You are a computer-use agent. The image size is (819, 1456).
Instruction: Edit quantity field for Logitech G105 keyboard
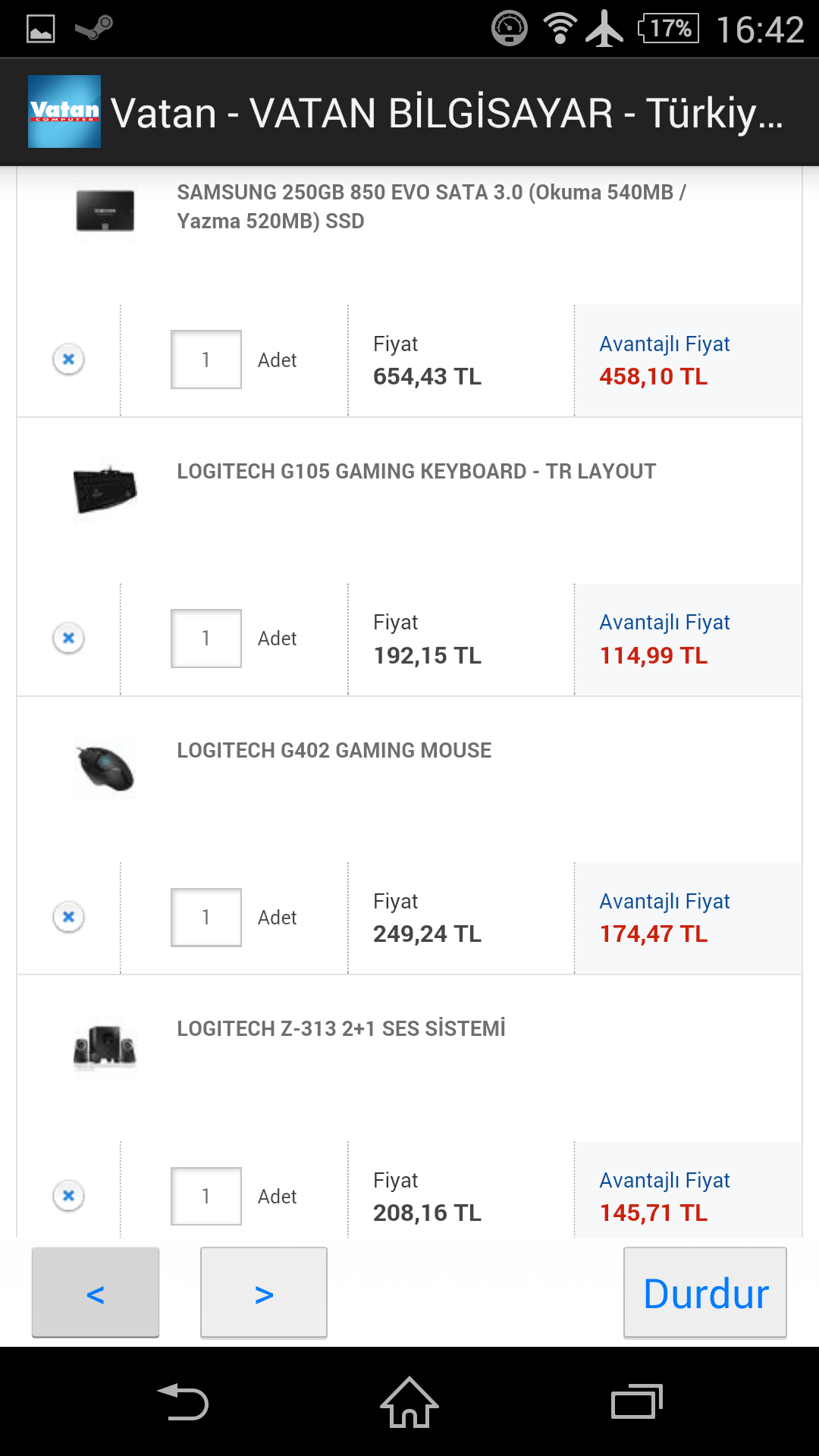pyautogui.click(x=206, y=639)
